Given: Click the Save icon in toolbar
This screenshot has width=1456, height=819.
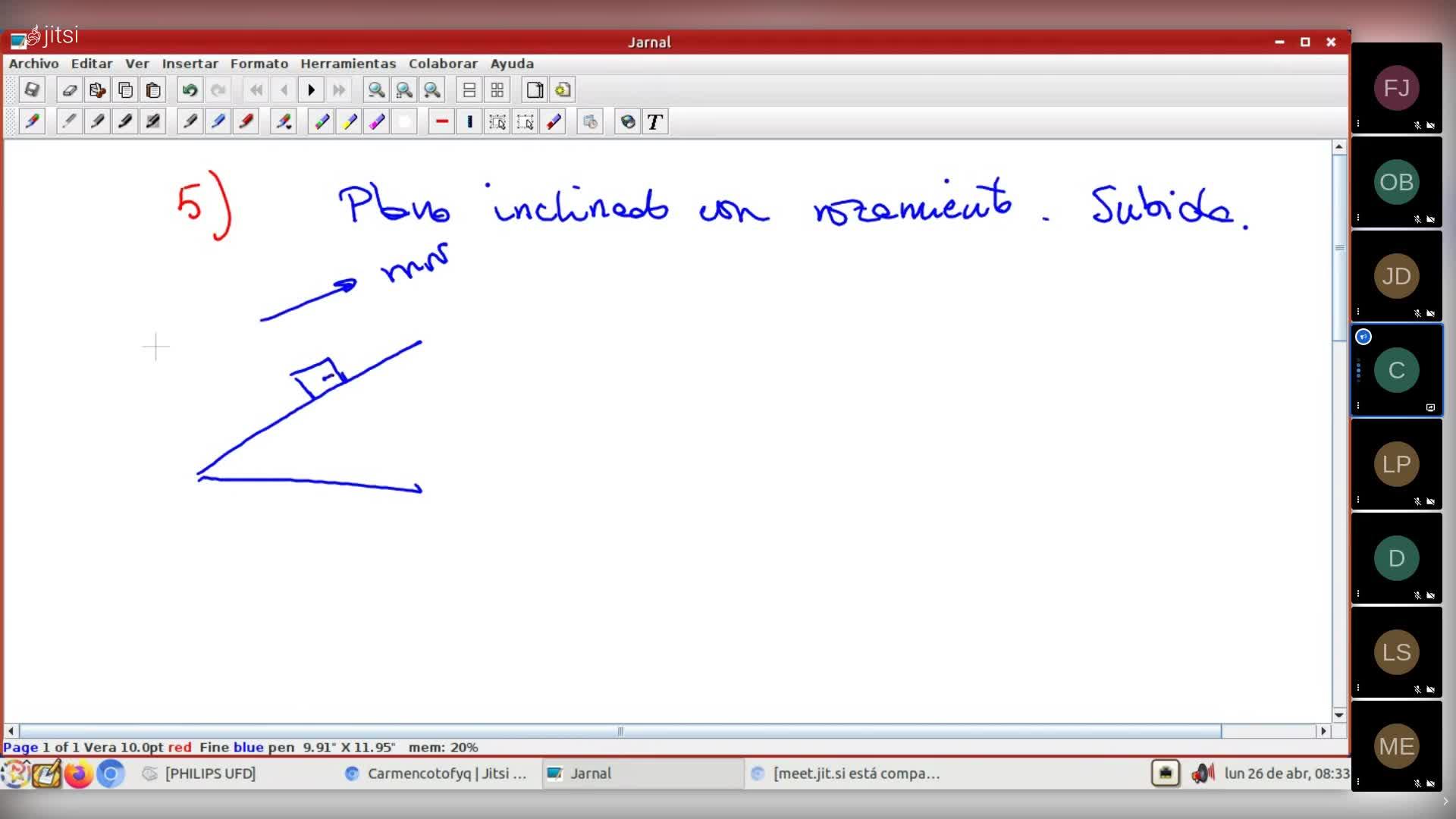Looking at the screenshot, I should (32, 90).
